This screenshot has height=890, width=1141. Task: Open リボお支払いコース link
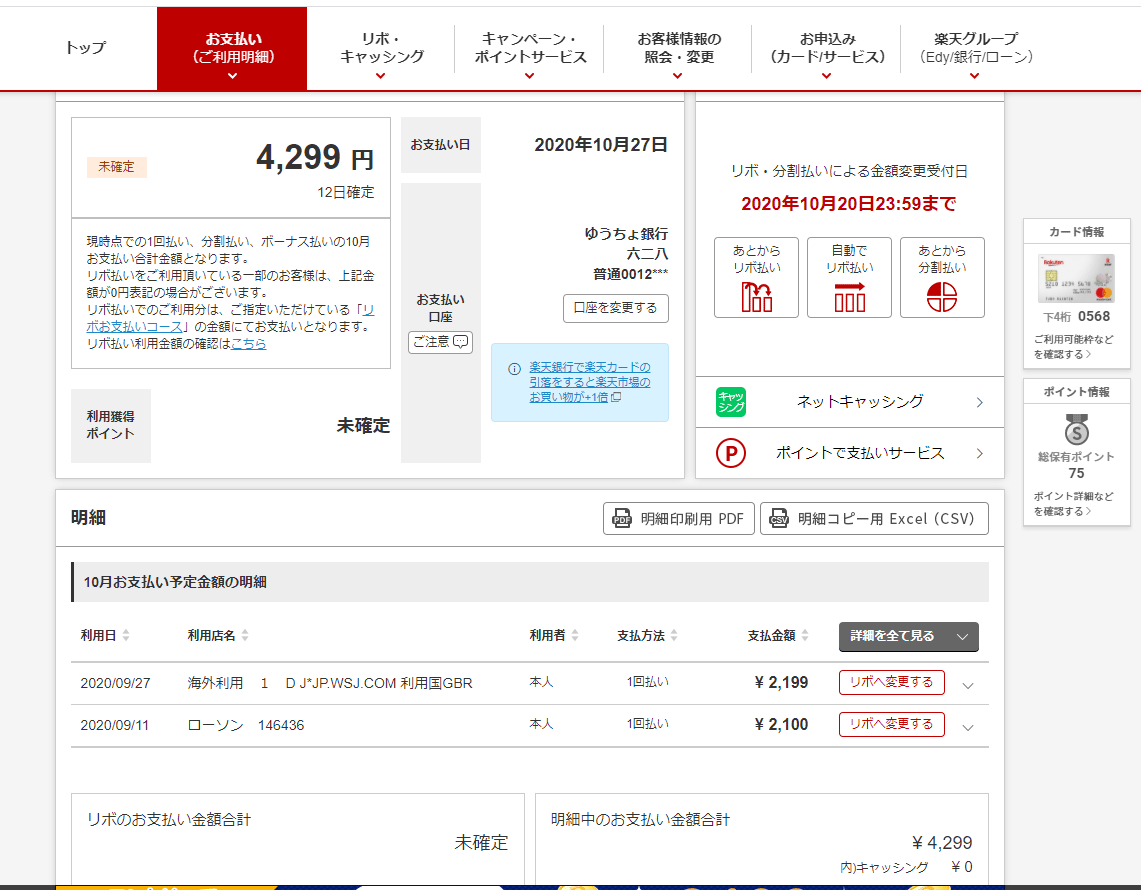133,327
